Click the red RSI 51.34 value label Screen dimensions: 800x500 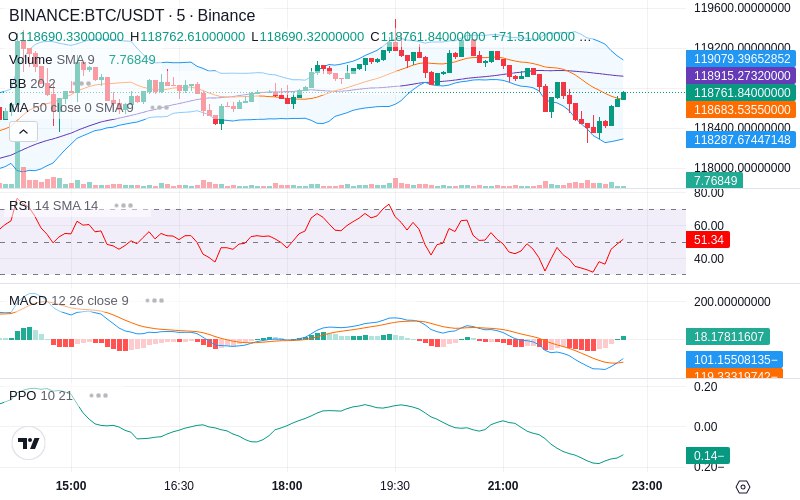click(708, 239)
